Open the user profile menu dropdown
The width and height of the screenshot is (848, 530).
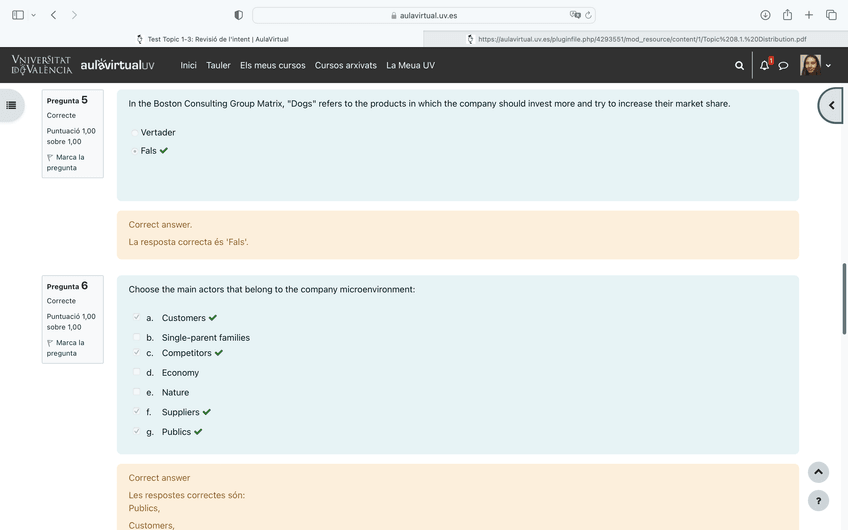pos(815,65)
